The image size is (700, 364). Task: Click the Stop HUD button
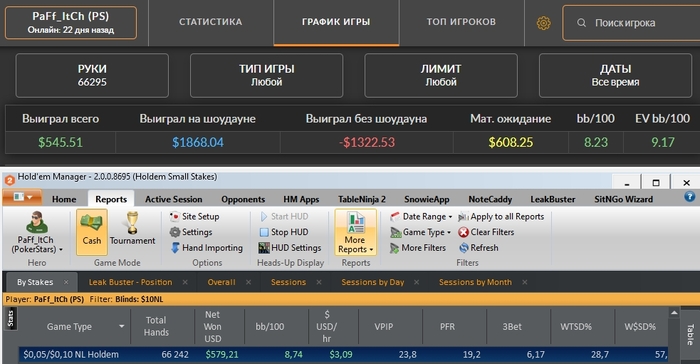click(x=284, y=232)
